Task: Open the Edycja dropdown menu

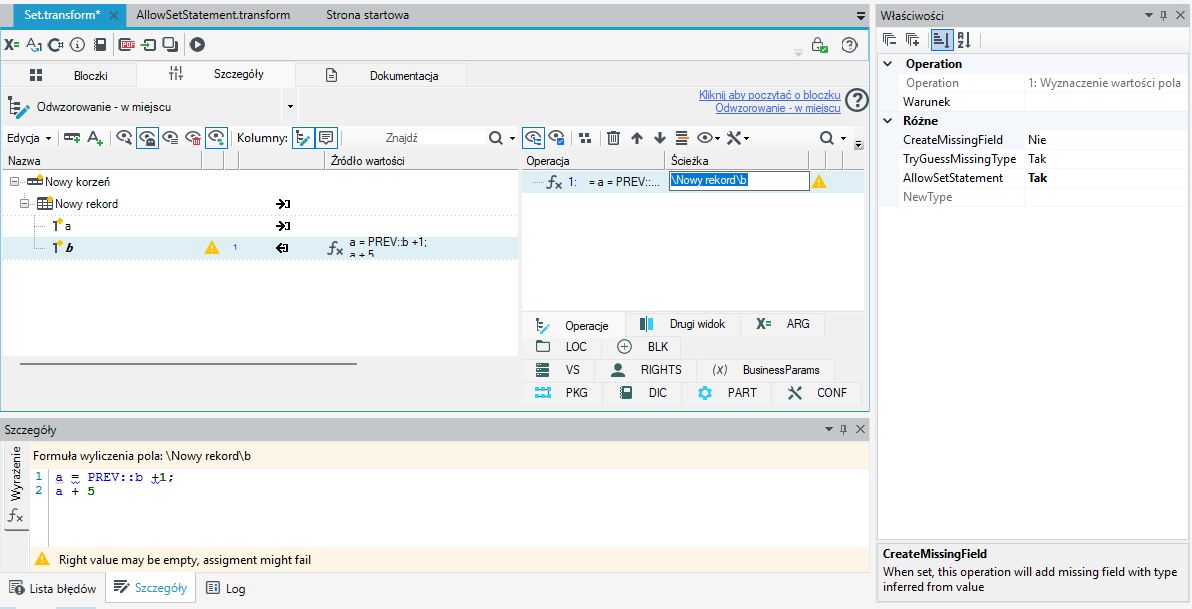Action: pos(30,138)
